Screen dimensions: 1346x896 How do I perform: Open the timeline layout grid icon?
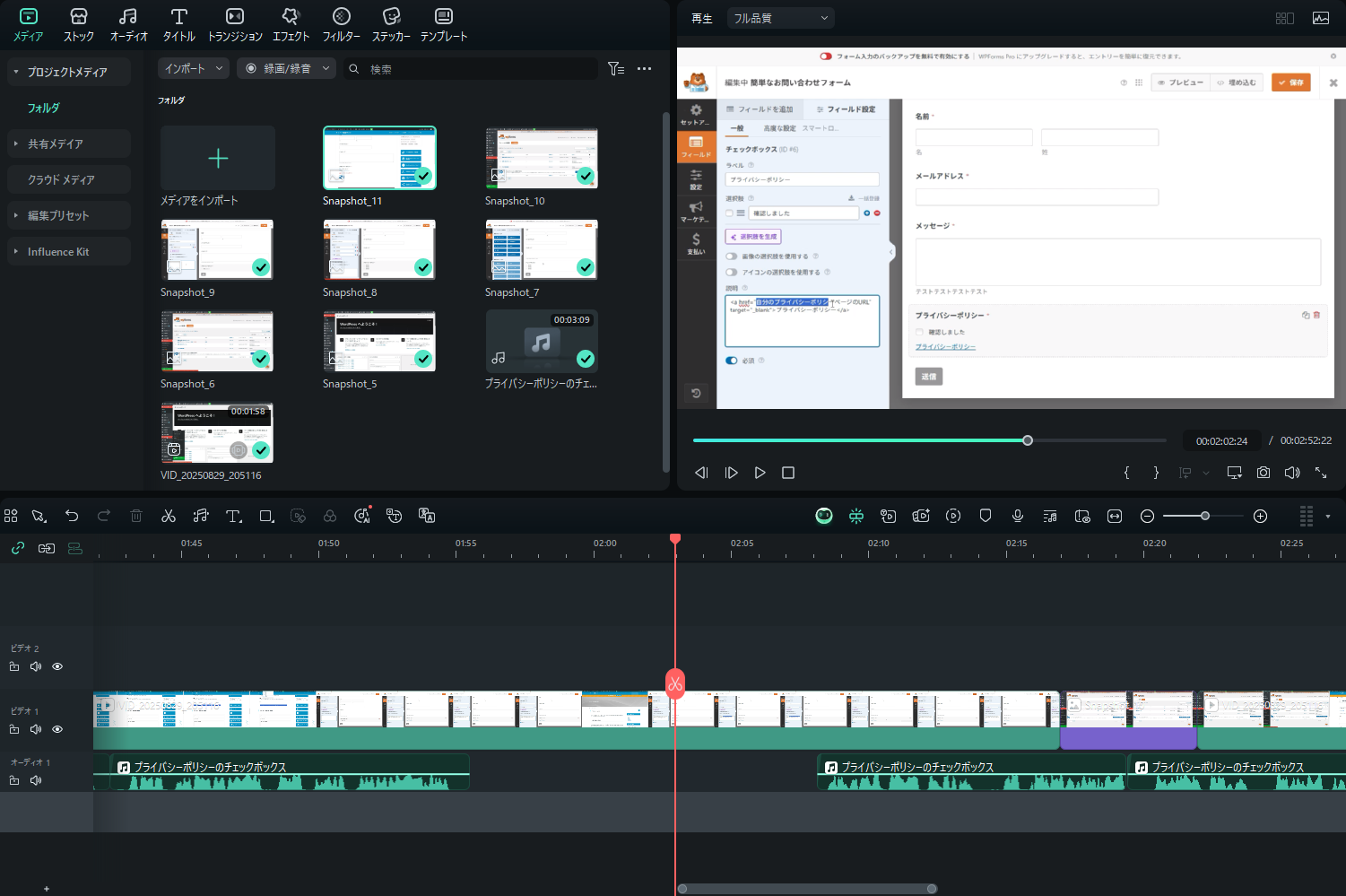pos(11,516)
